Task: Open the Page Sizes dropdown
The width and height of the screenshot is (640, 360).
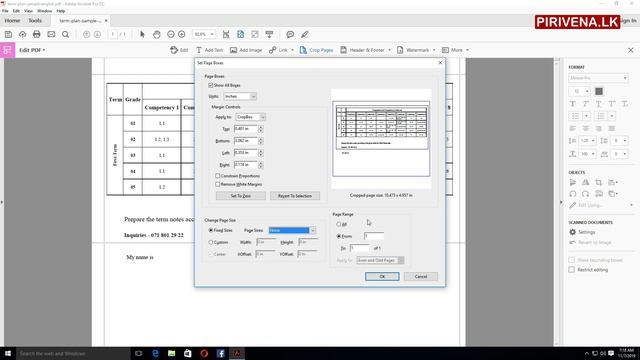Action: [292, 231]
